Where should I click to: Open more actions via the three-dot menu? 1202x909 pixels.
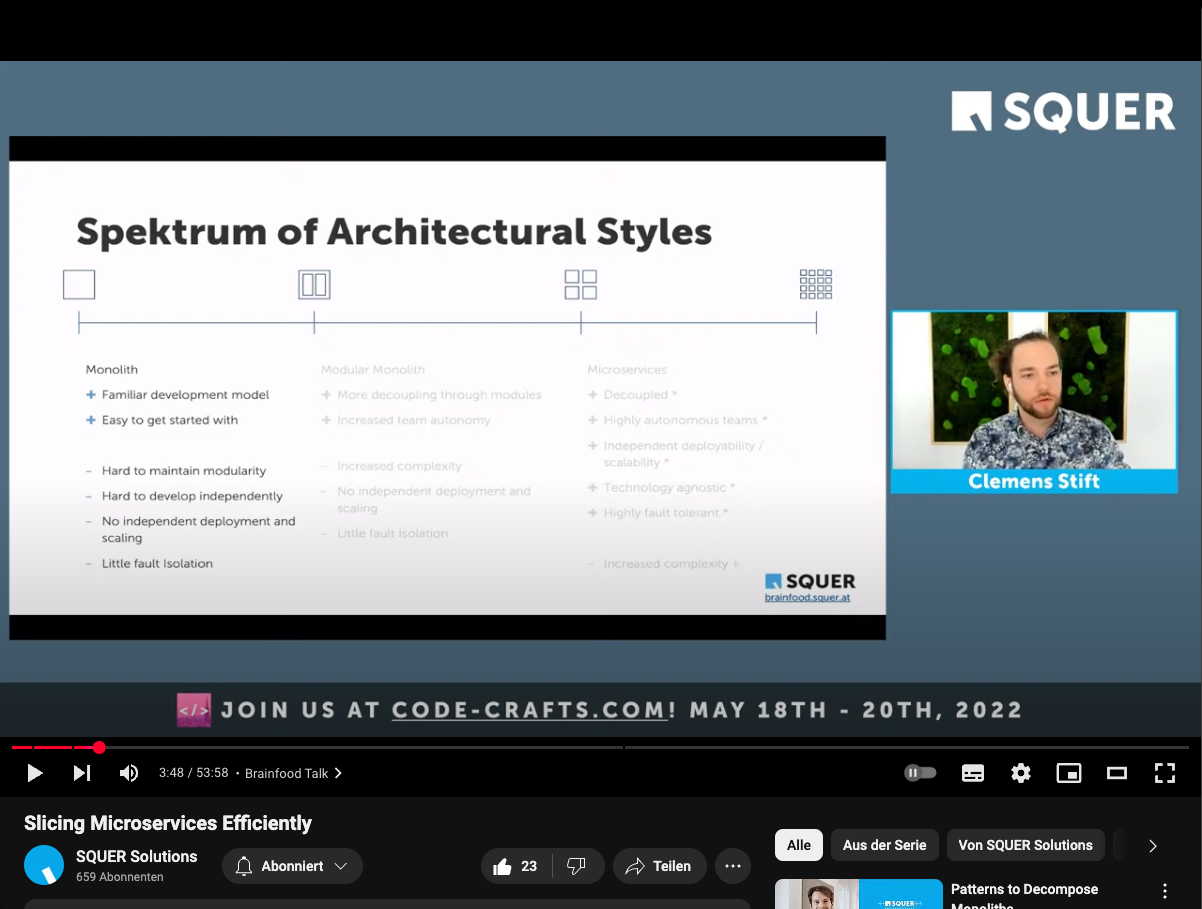(732, 866)
